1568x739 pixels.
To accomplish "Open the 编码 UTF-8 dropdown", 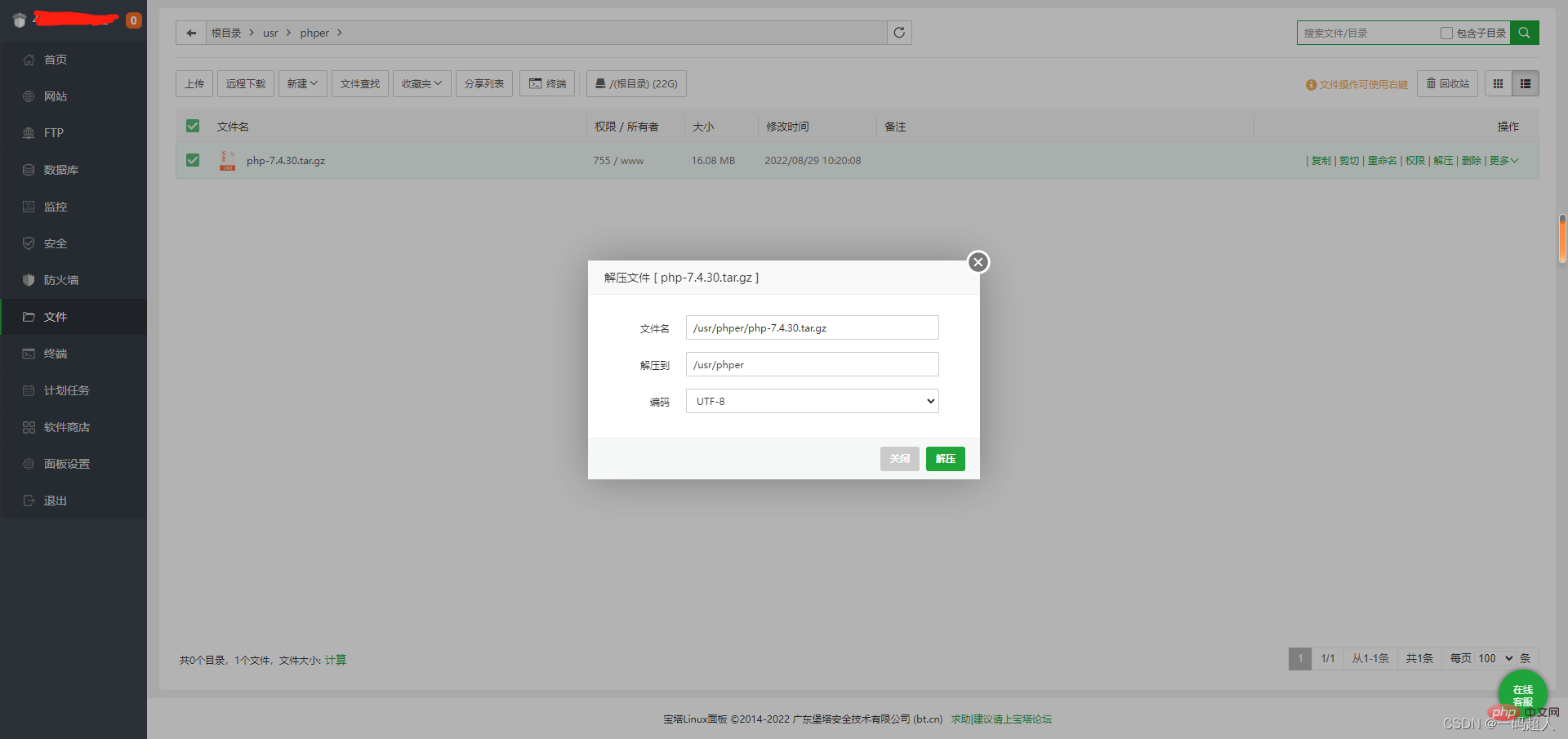I will 812,401.
